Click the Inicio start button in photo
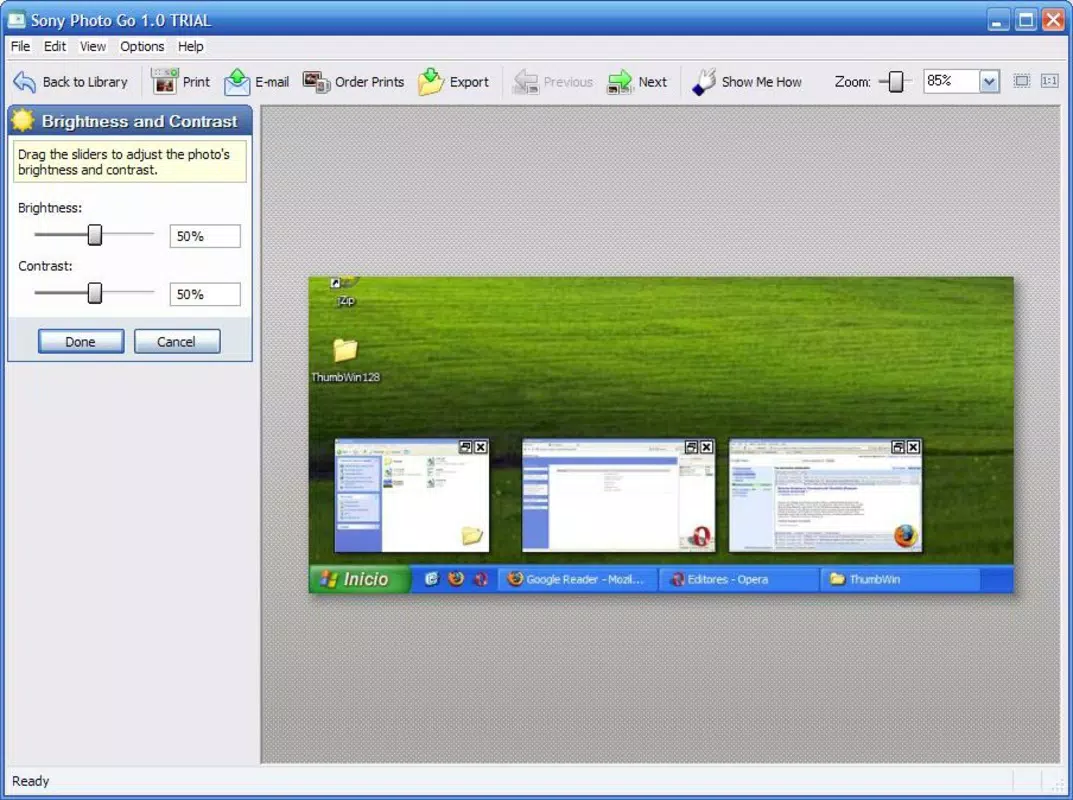Viewport: 1073px width, 800px height. tap(359, 579)
